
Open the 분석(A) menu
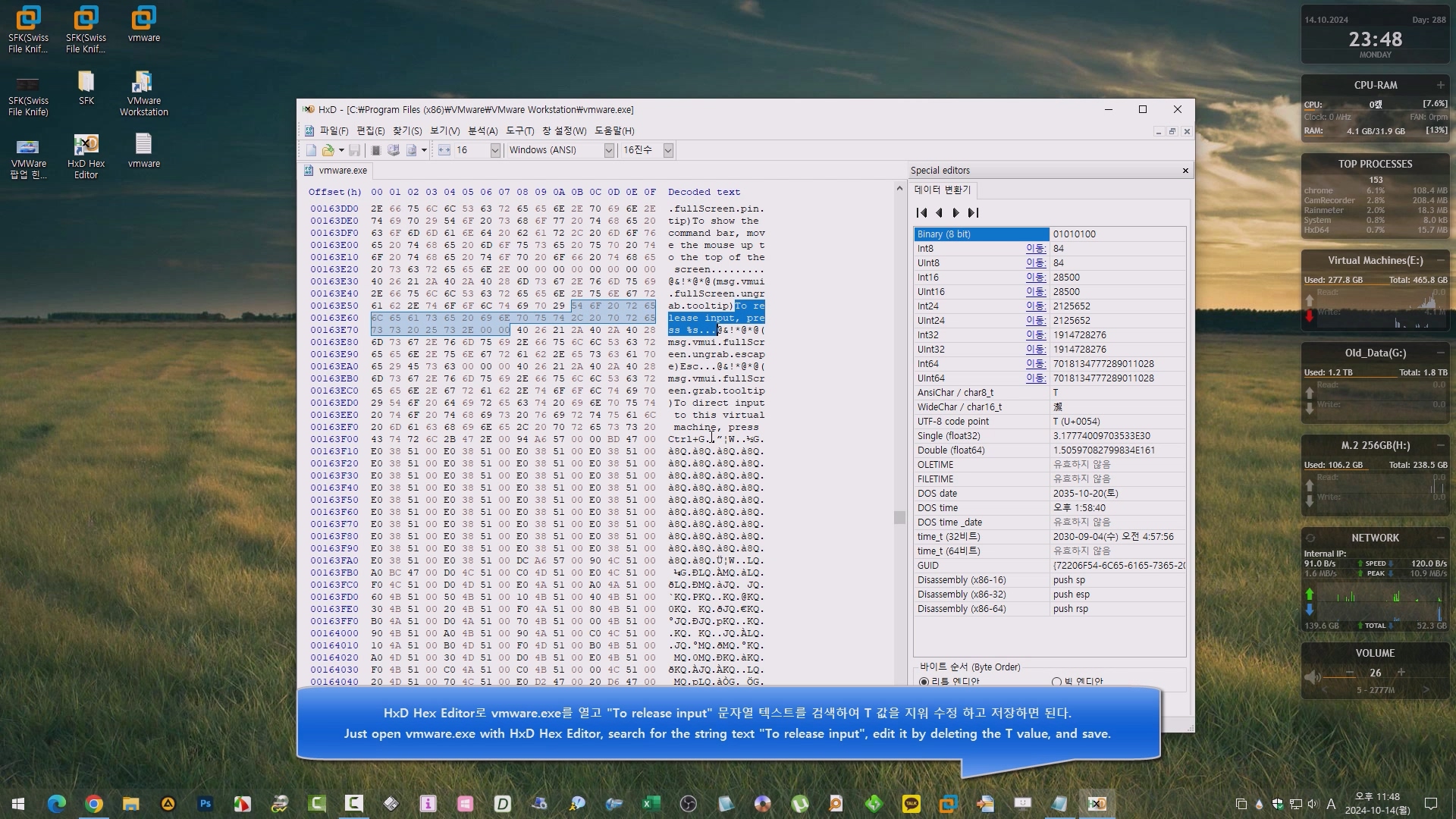(483, 131)
